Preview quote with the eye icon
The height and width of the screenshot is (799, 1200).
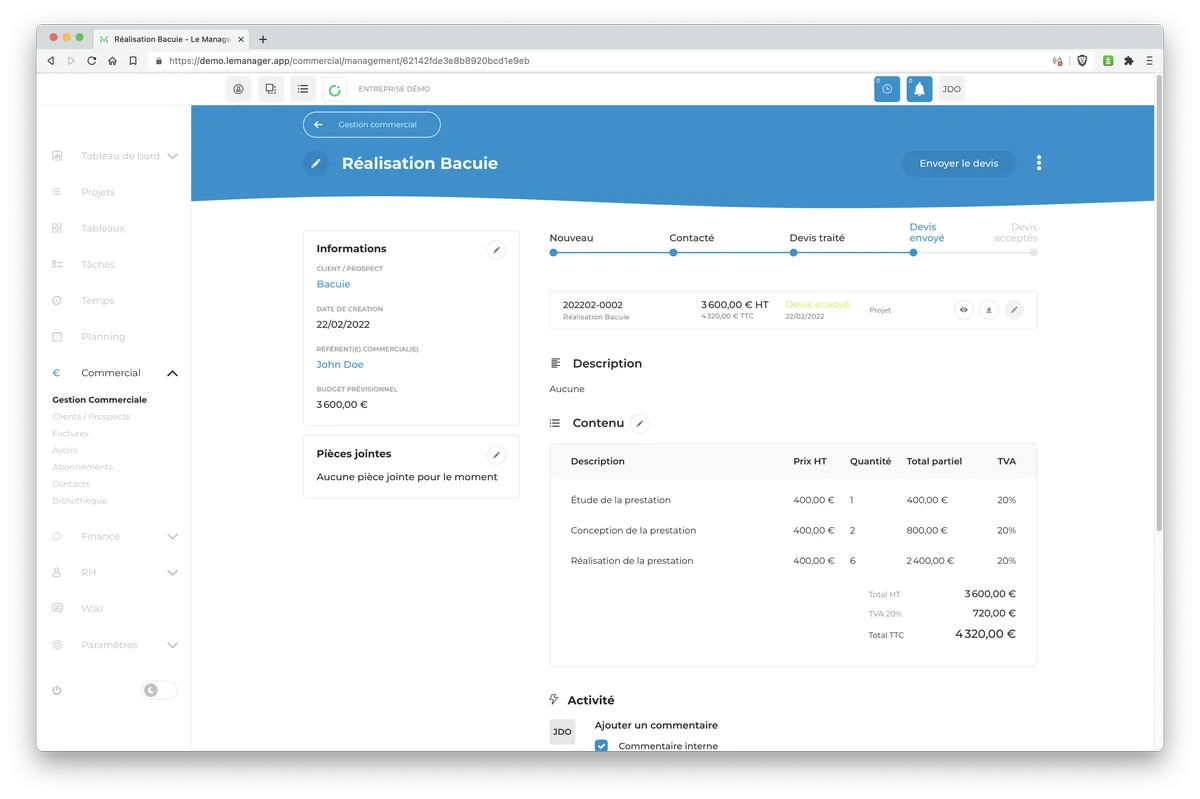964,310
